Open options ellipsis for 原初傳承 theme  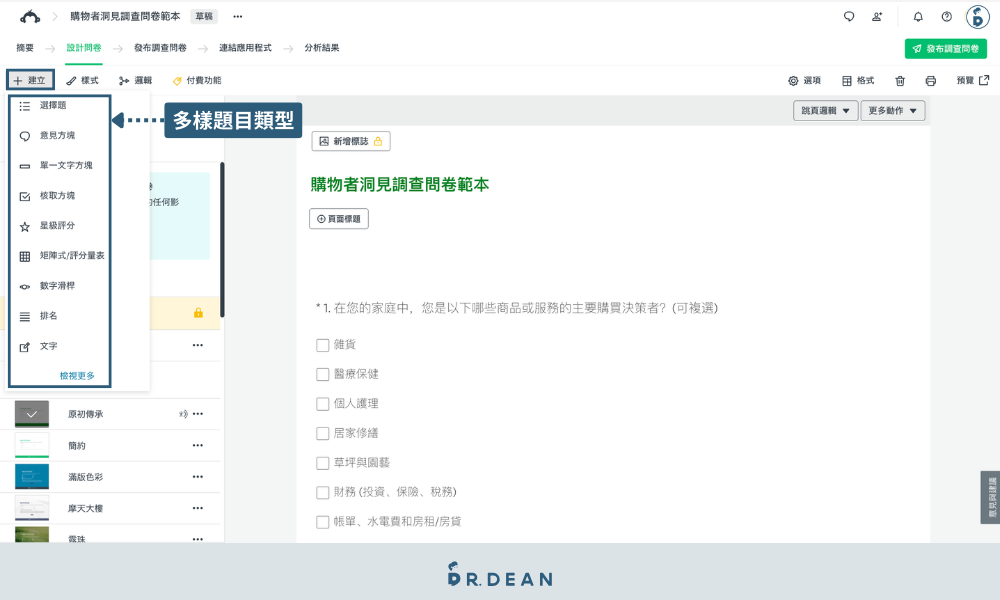pos(198,414)
